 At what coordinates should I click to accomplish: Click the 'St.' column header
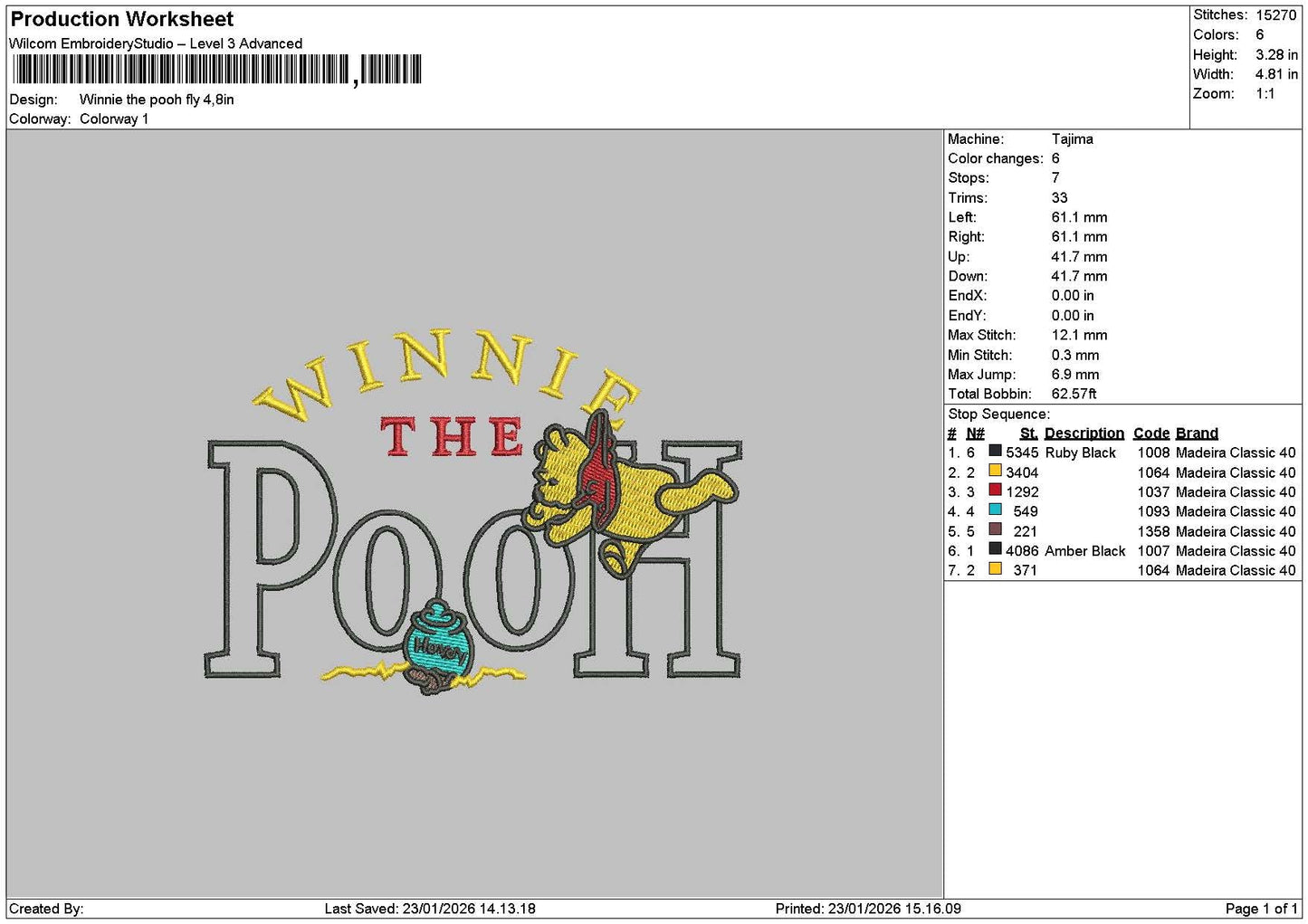pos(1029,433)
